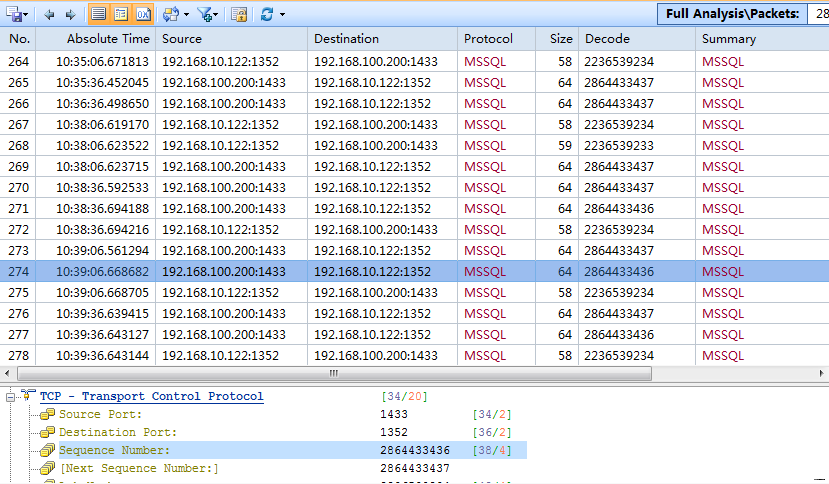
Task: Open the refresh options dropdown arrow
Action: (x=283, y=14)
